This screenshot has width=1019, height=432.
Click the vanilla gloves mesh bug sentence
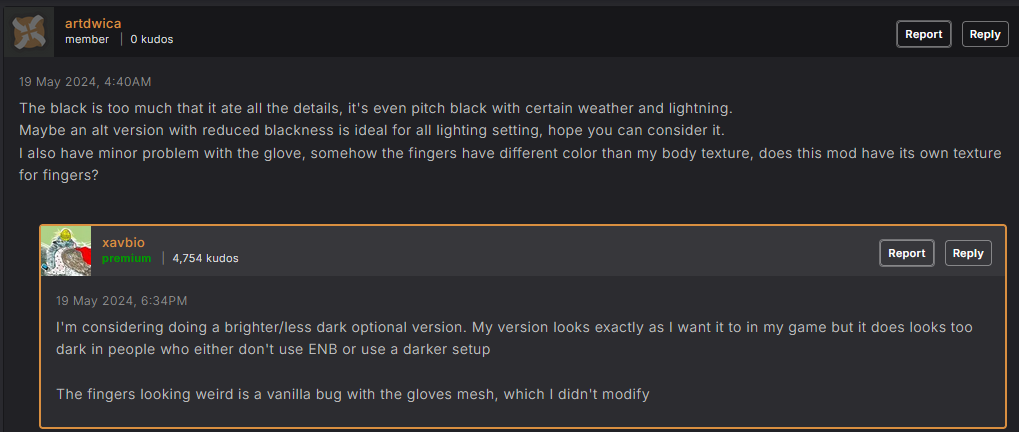[353, 394]
